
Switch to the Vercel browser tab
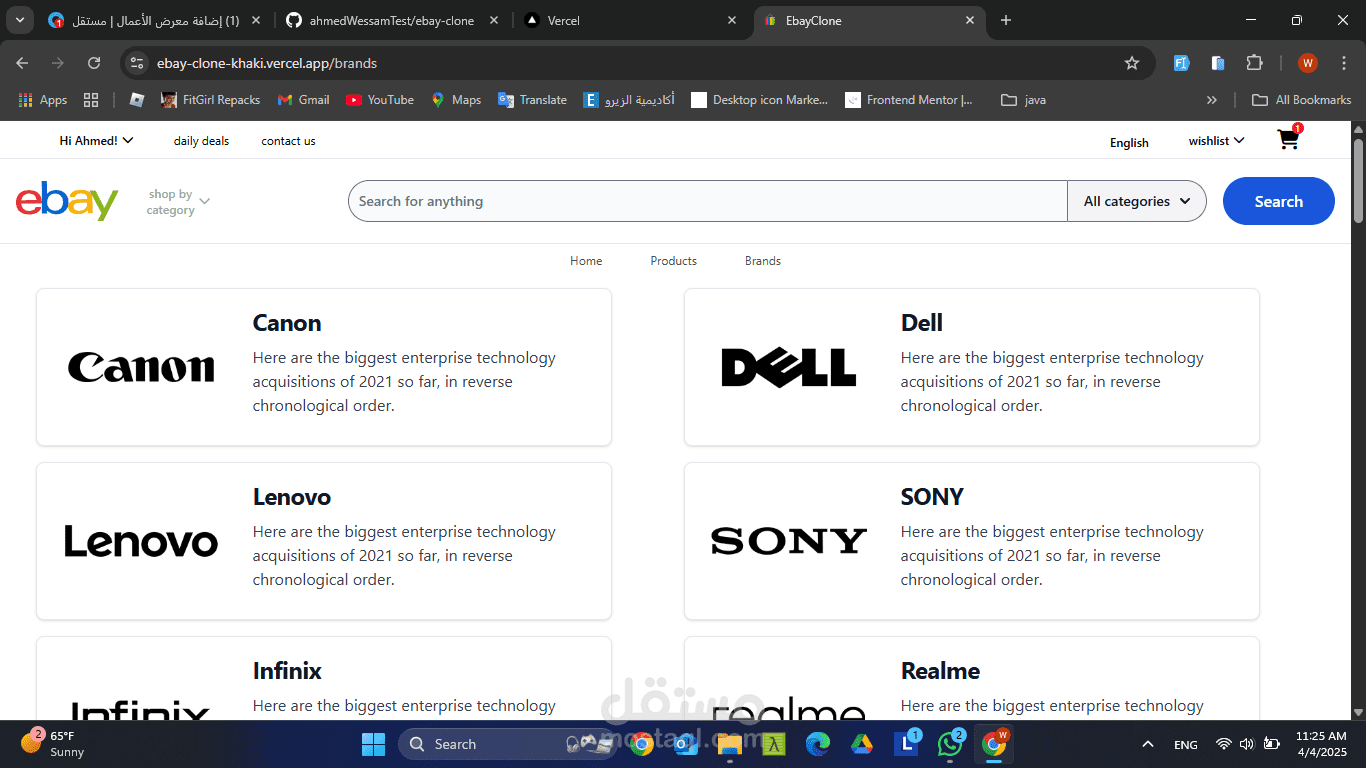[631, 20]
